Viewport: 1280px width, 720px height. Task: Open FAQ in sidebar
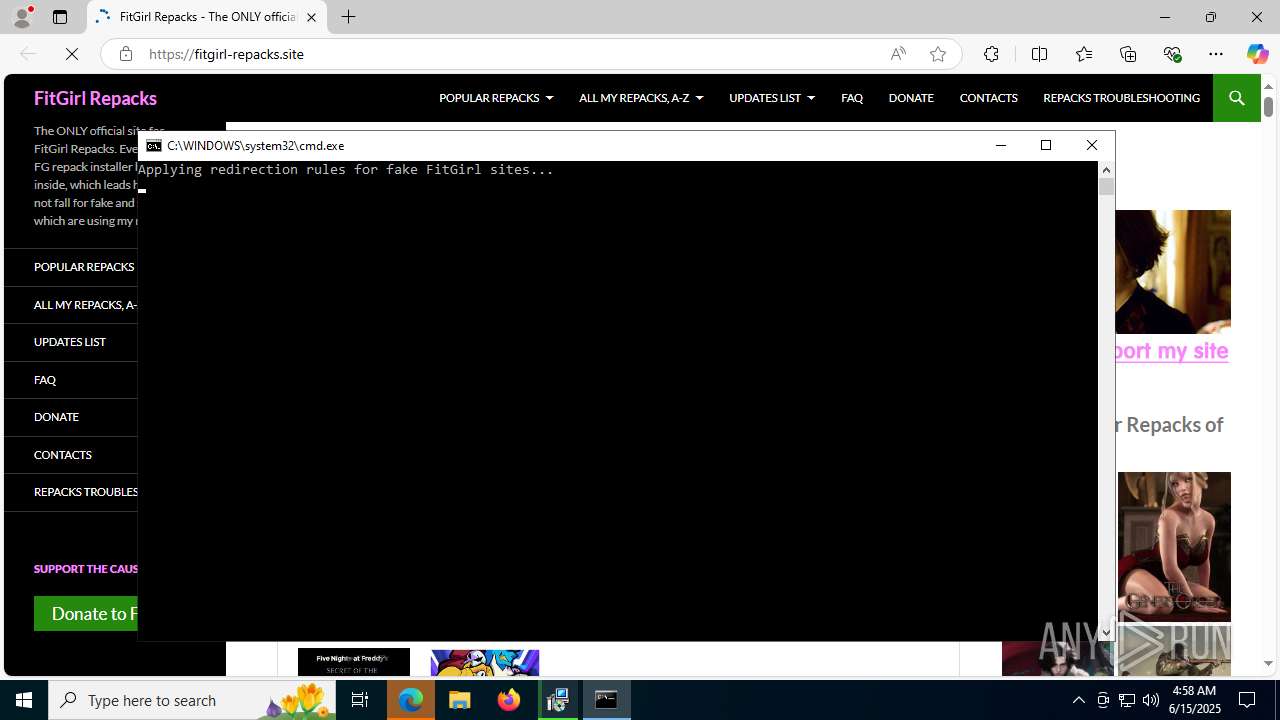[45, 380]
